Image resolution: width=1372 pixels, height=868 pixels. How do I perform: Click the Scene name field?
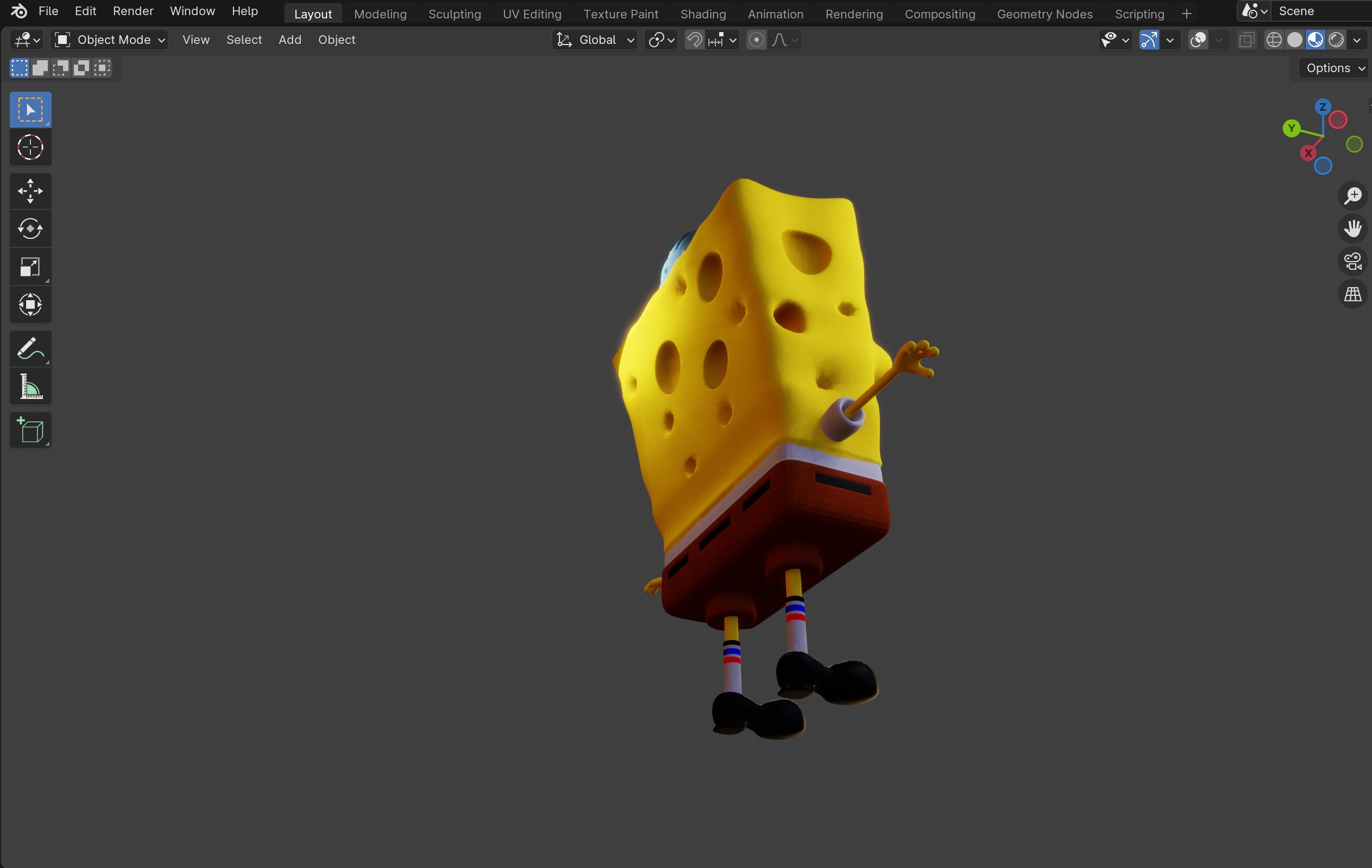pos(1322,11)
